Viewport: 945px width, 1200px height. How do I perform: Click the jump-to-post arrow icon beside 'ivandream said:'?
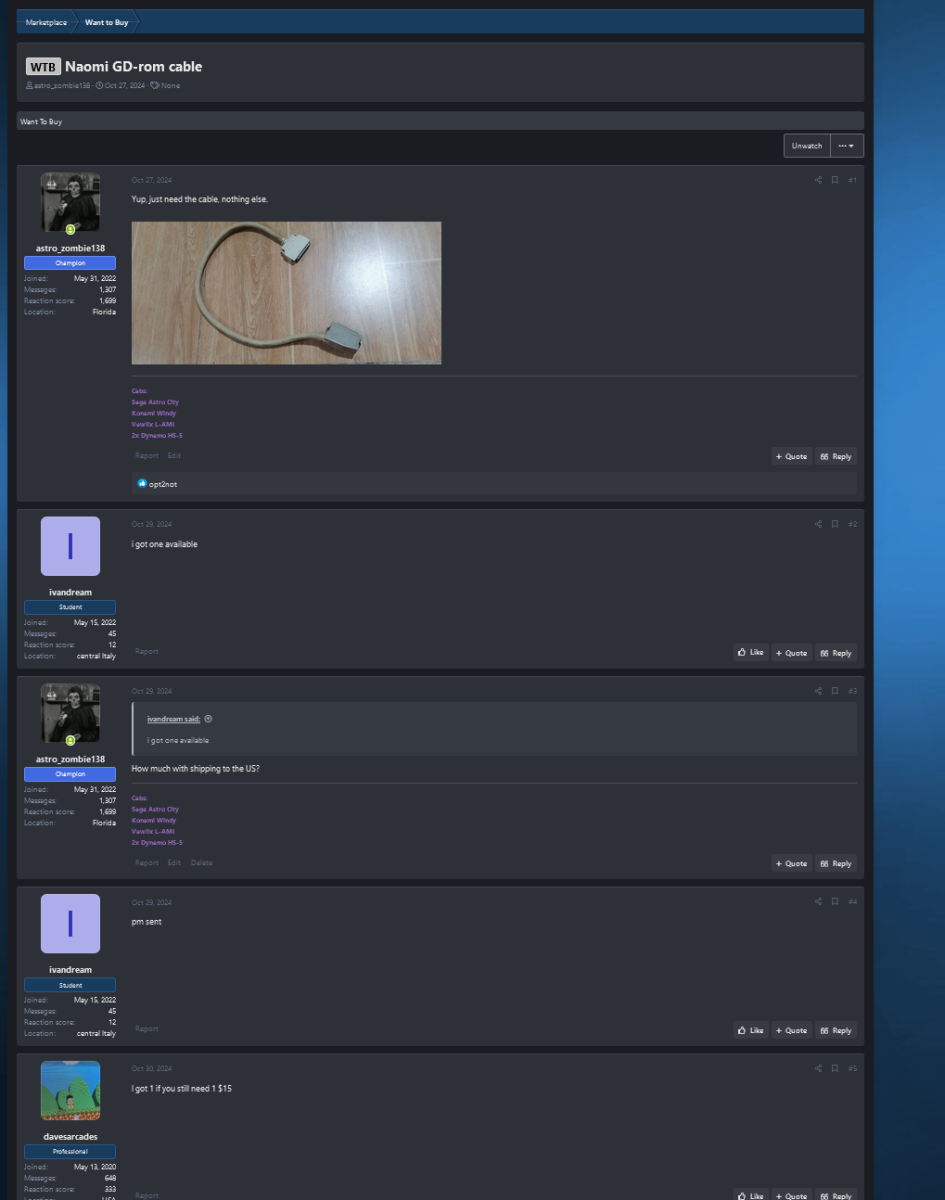(208, 719)
